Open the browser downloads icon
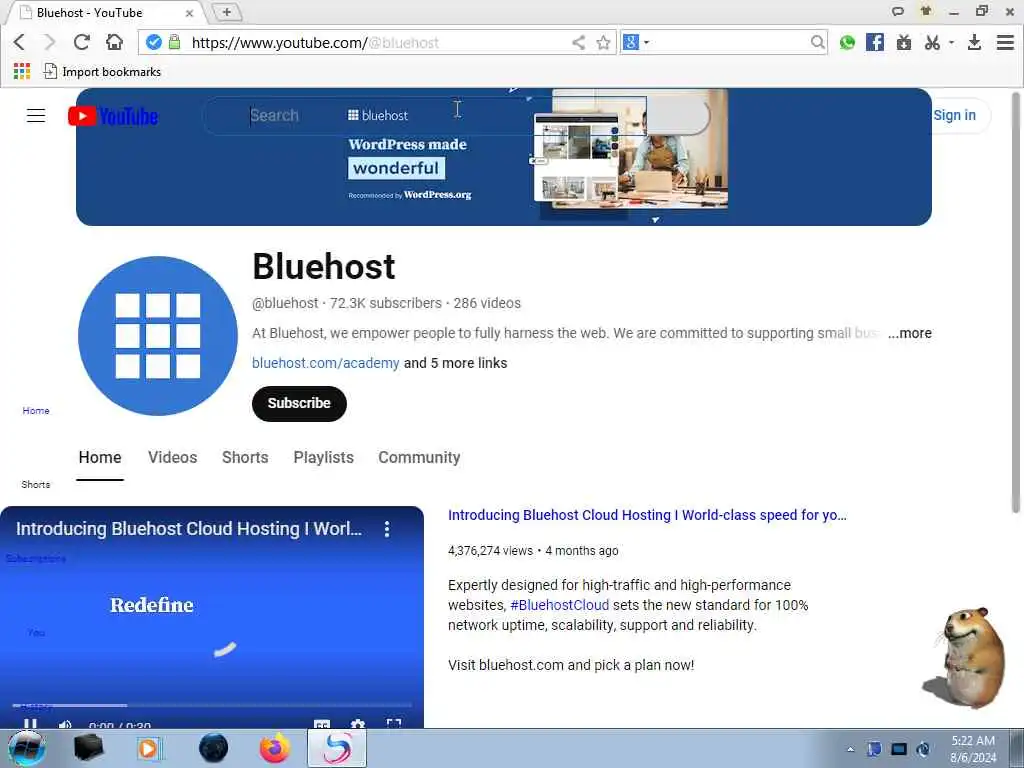 pyautogui.click(x=974, y=42)
